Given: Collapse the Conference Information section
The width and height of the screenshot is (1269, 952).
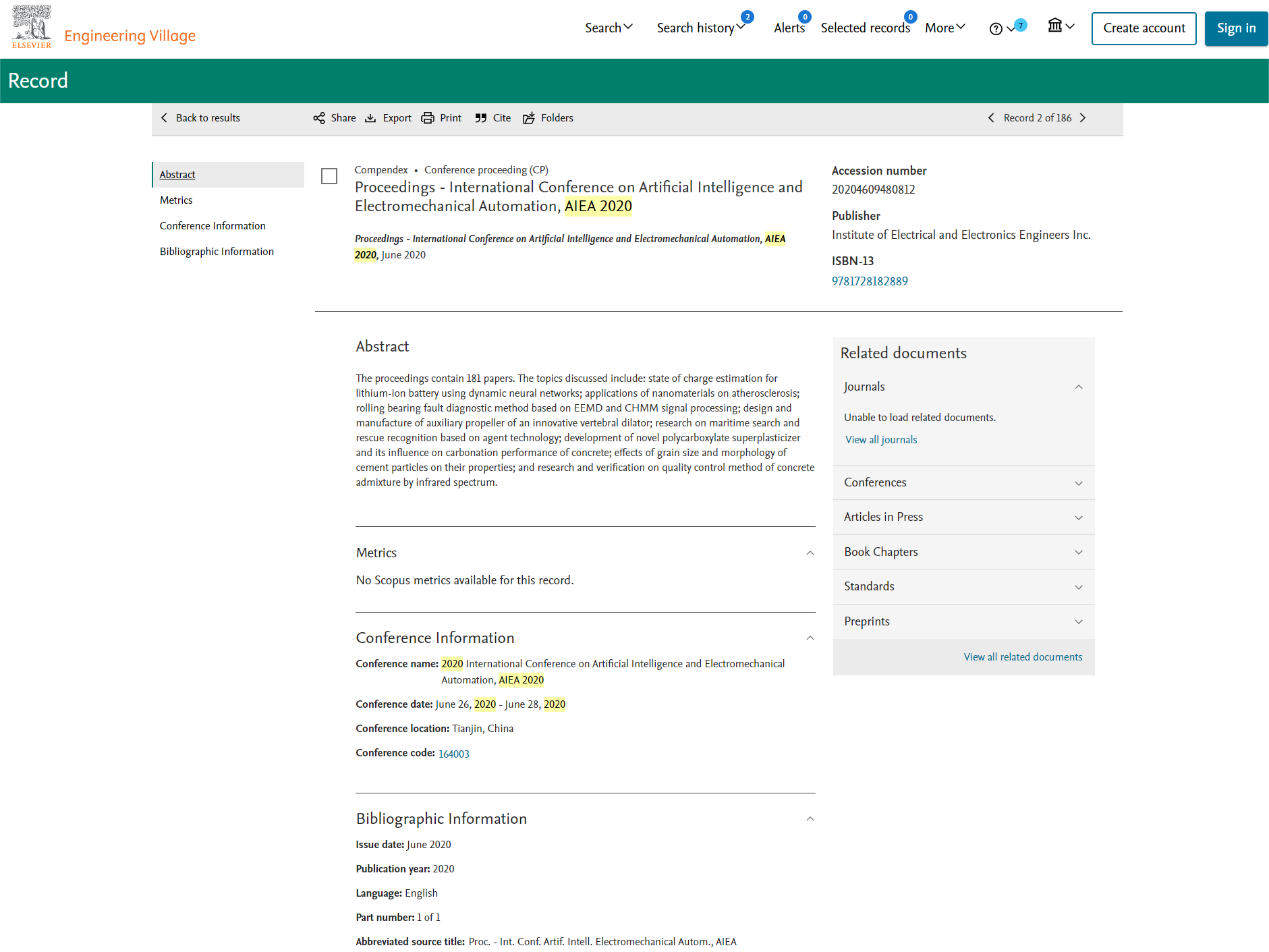Looking at the screenshot, I should [810, 638].
